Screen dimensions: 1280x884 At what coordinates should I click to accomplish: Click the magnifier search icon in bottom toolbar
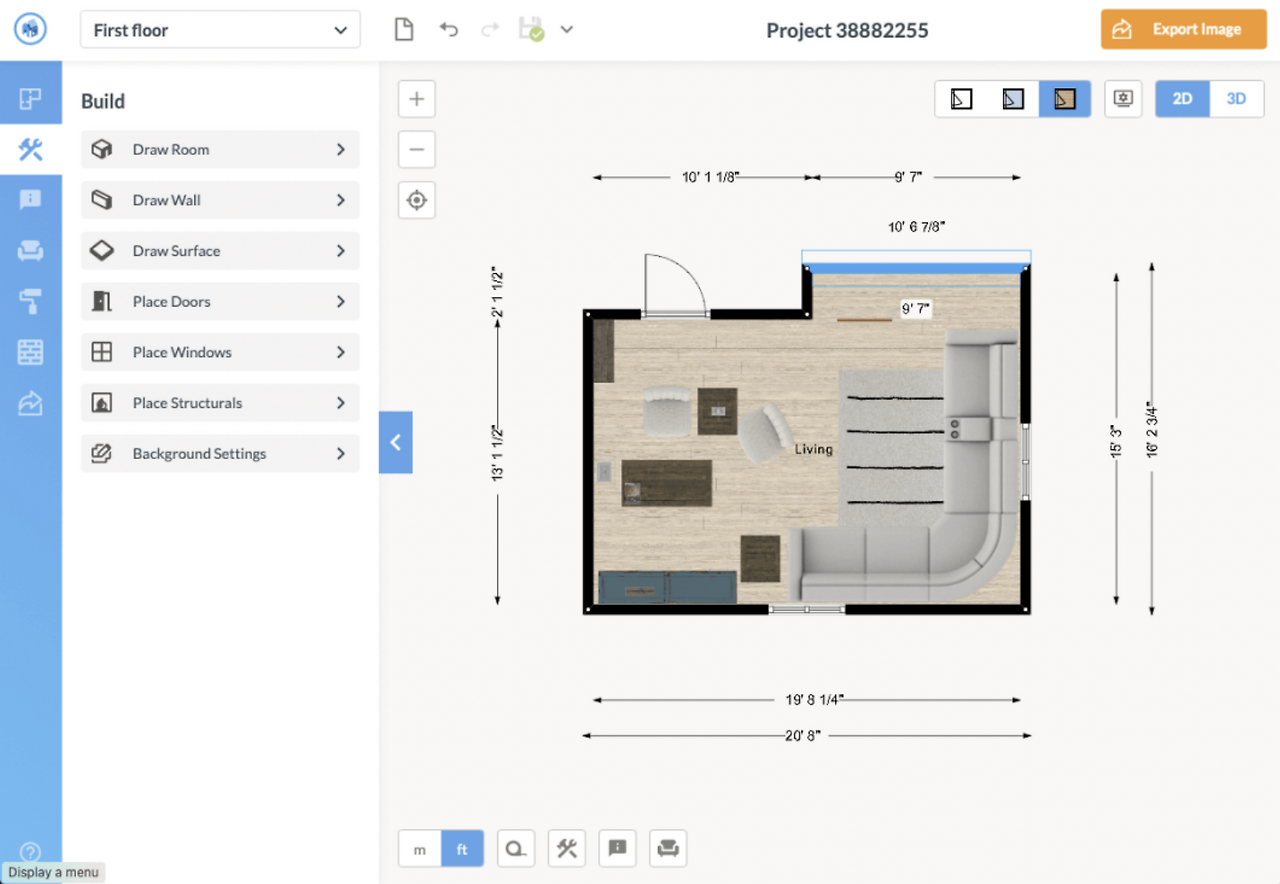[x=516, y=849]
